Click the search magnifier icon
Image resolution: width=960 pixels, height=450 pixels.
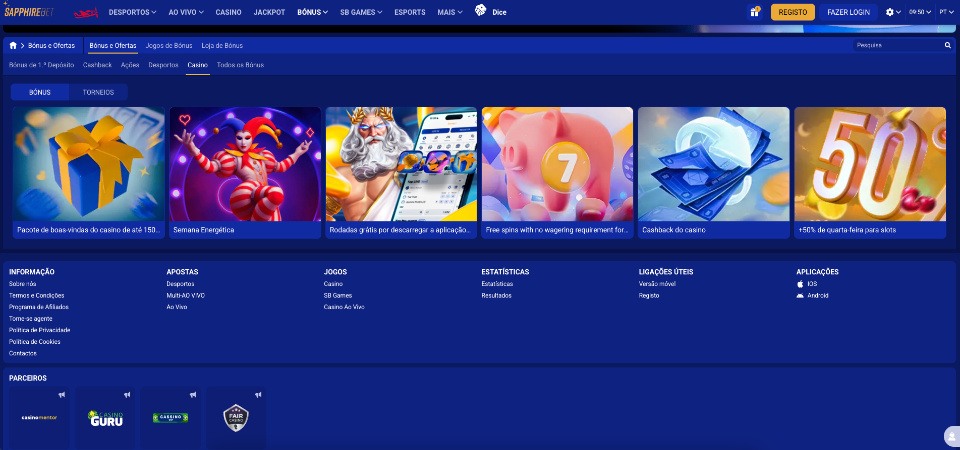pos(948,45)
